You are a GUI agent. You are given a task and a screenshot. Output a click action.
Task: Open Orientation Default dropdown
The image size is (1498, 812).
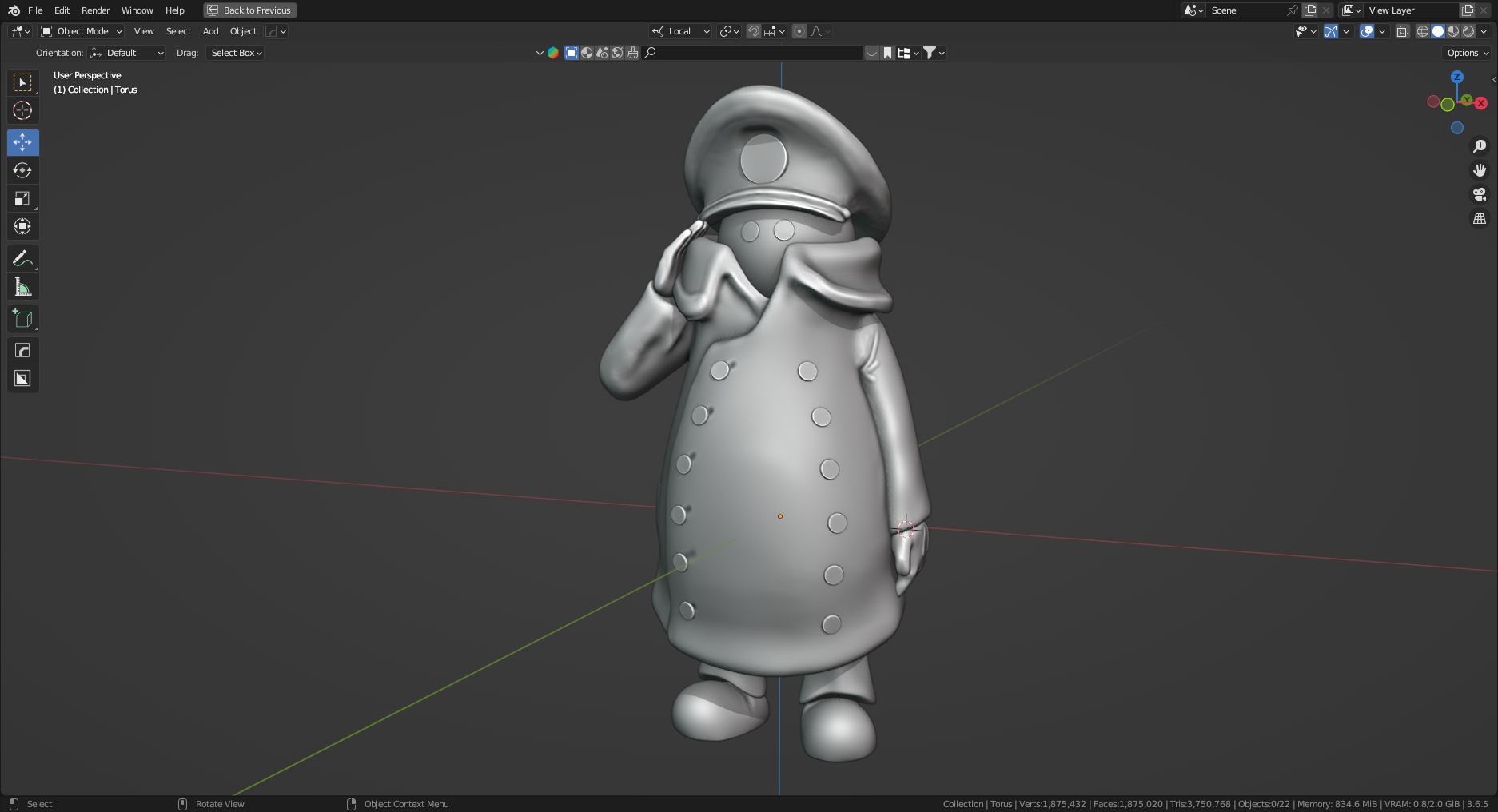127,53
